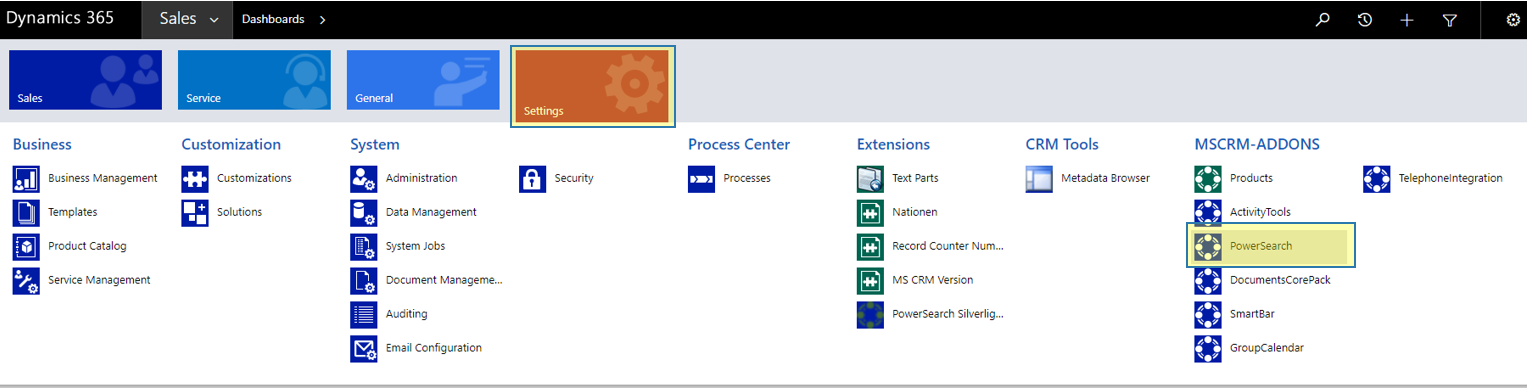The image size is (1527, 388).
Task: Open the DocumentsCorePack link
Action: coord(1280,280)
